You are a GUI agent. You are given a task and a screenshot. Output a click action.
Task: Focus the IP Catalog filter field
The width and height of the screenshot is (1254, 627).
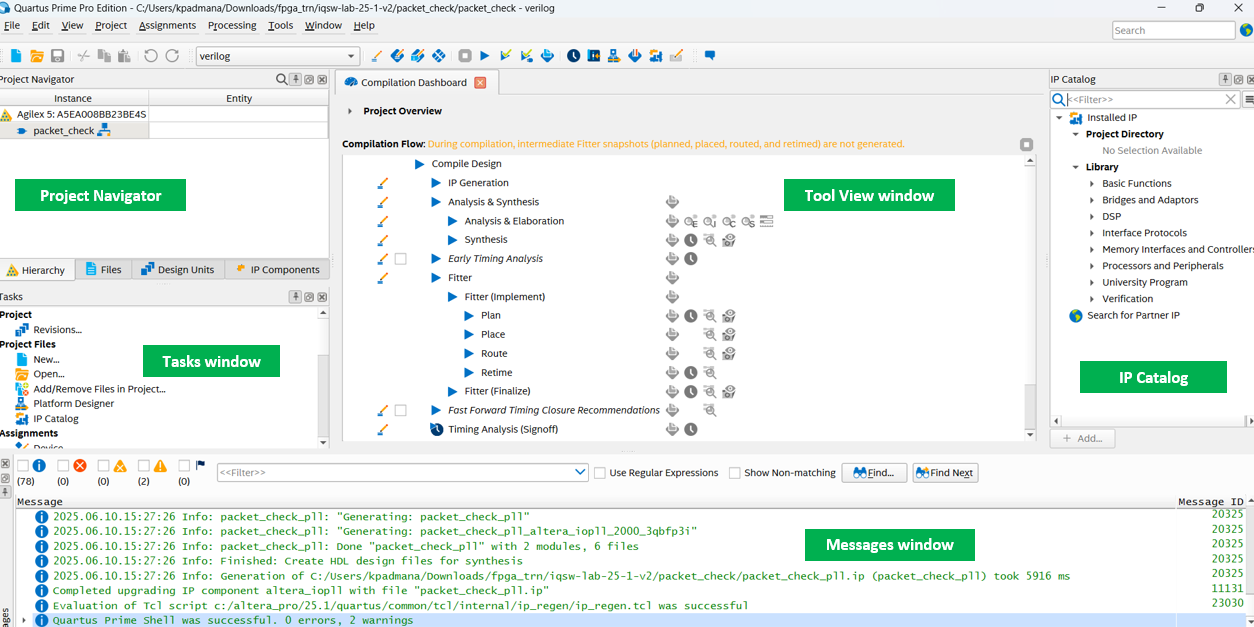click(x=1146, y=100)
